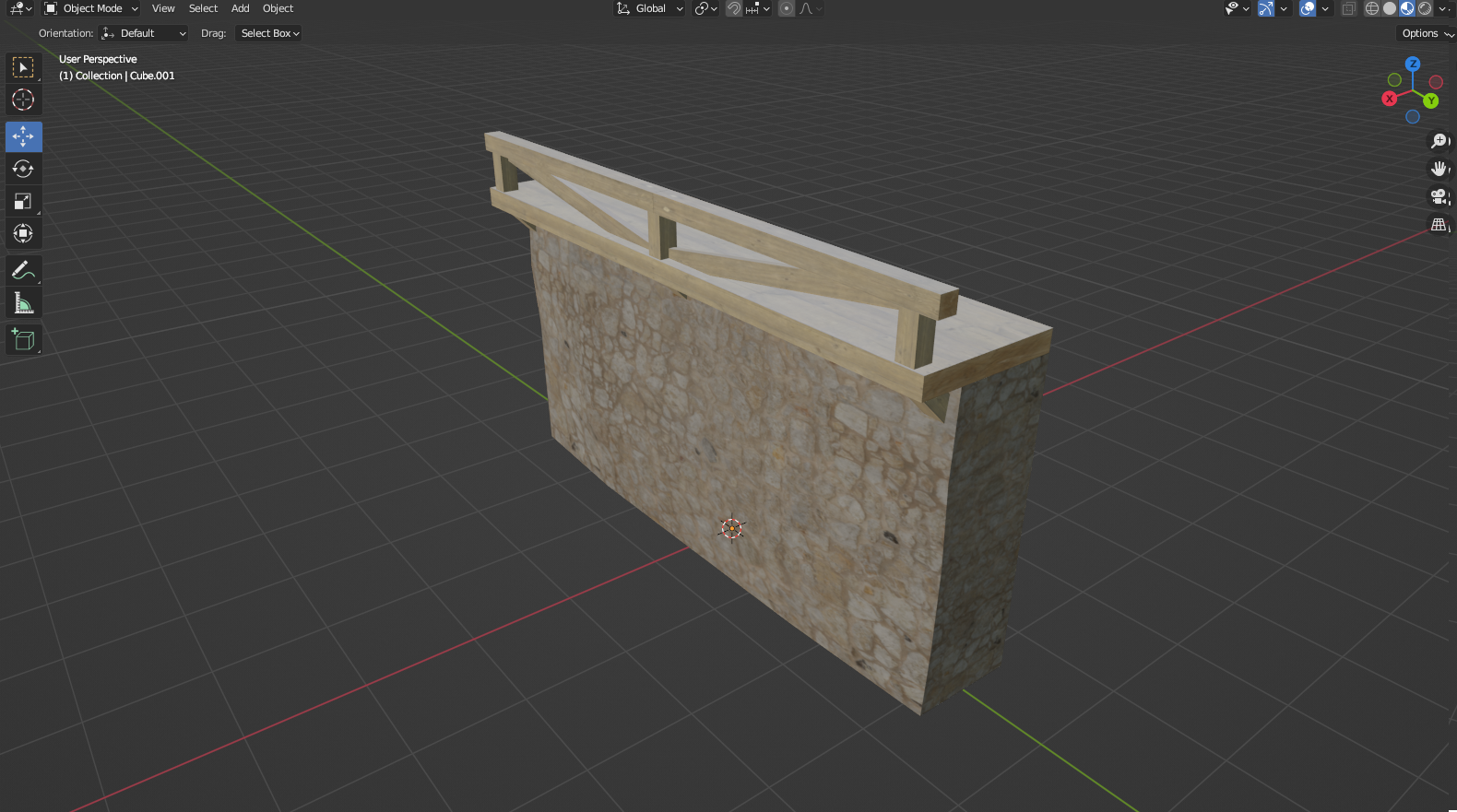Viewport: 1457px width, 812px height.
Task: Activate the Rotate tool
Action: point(23,169)
